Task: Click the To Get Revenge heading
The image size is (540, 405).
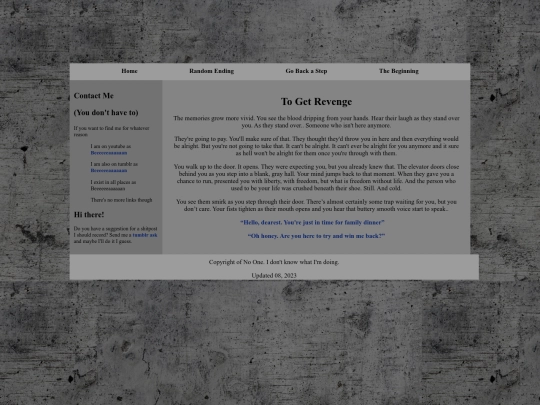Action: click(x=316, y=102)
